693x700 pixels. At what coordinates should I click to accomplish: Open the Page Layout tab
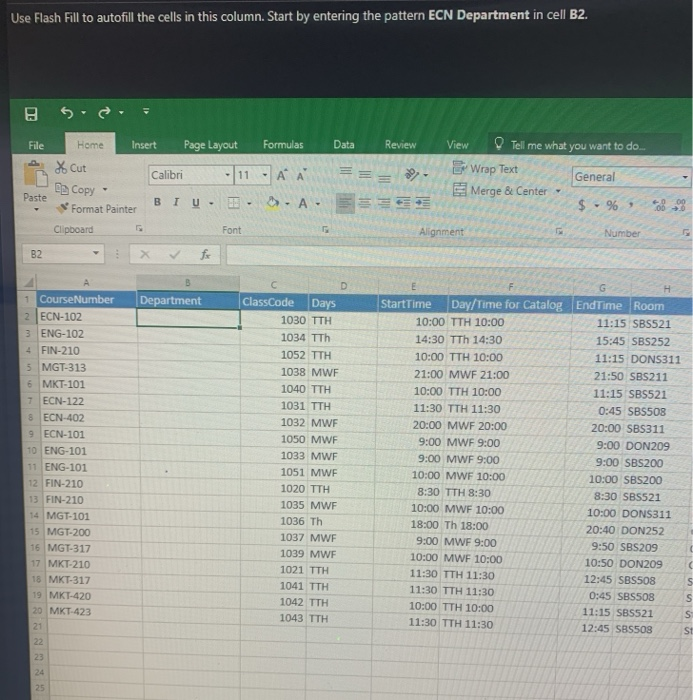210,145
